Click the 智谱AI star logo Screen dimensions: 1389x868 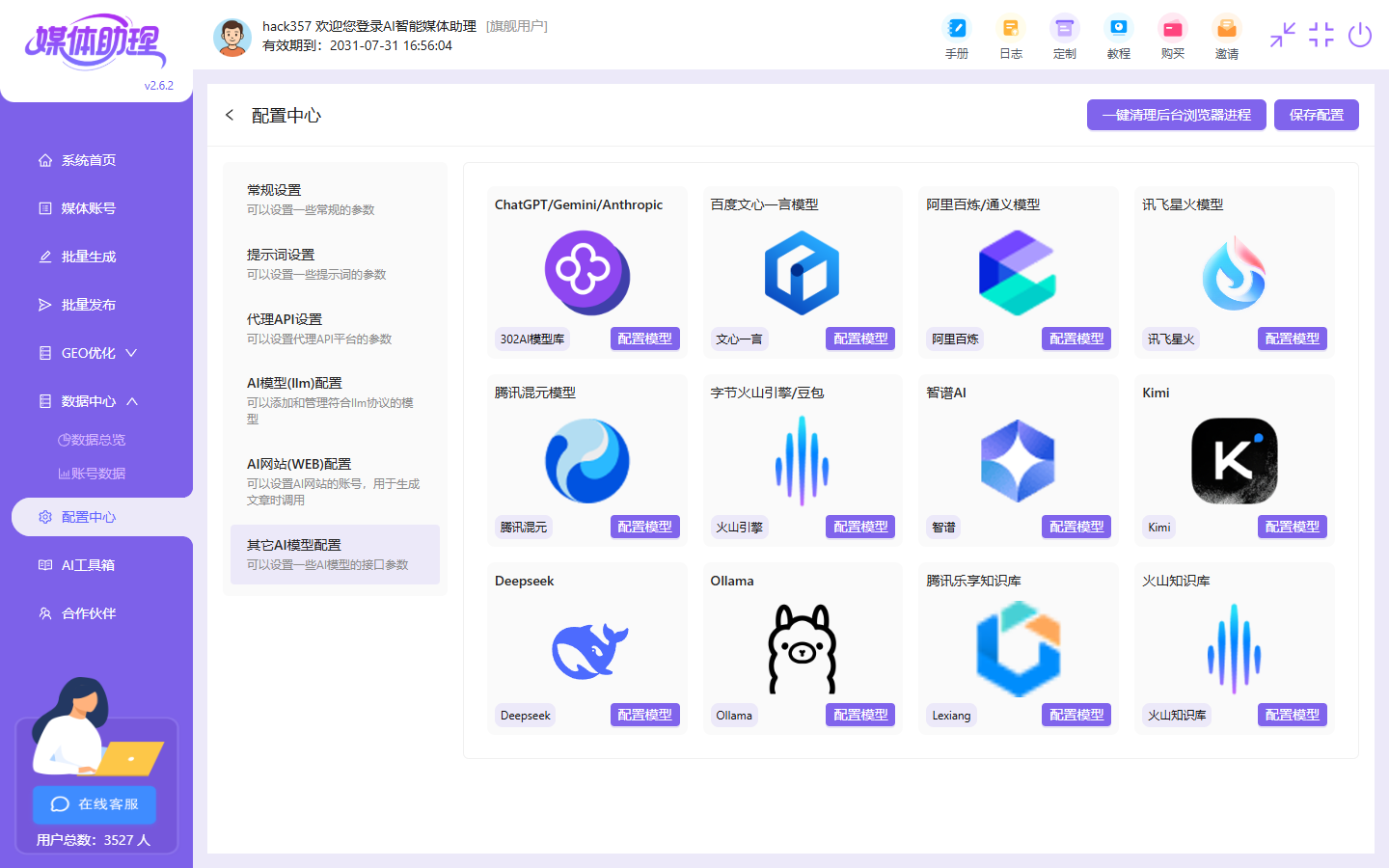(x=1018, y=461)
